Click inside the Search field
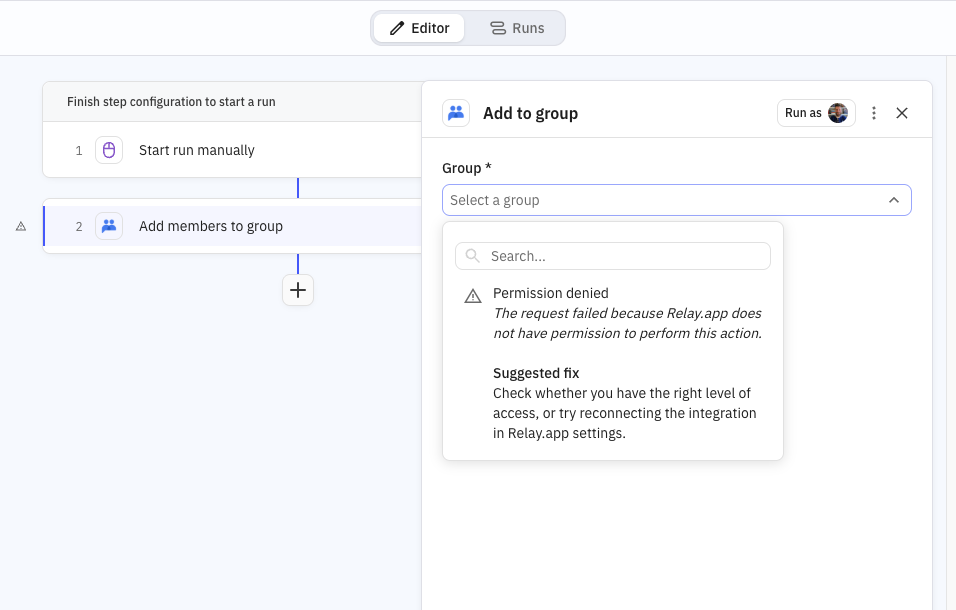 612,256
